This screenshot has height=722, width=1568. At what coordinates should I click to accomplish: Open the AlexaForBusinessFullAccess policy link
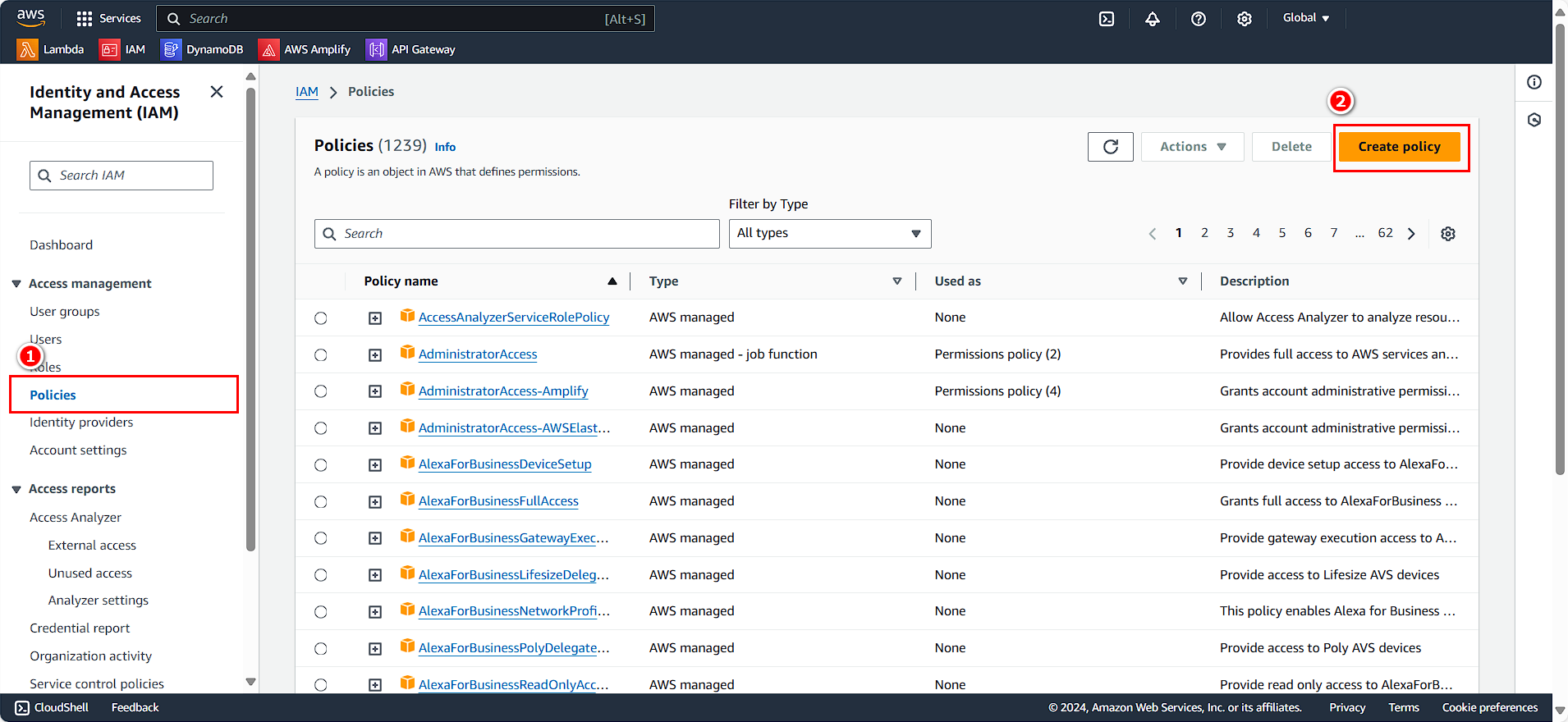tap(498, 501)
